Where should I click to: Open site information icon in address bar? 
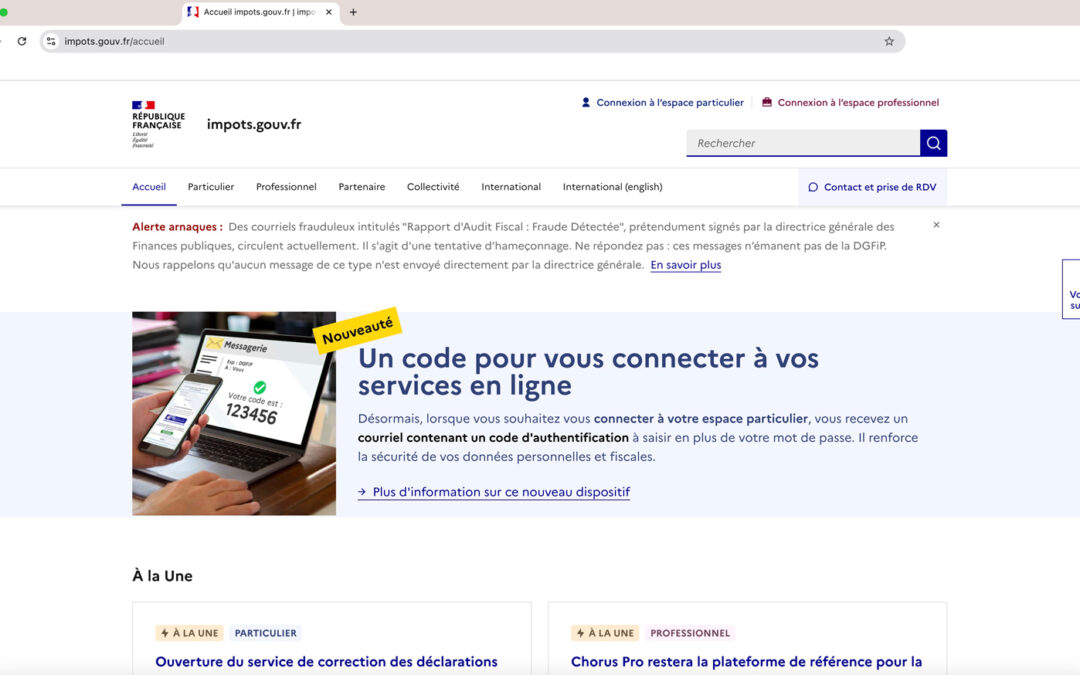pyautogui.click(x=51, y=41)
